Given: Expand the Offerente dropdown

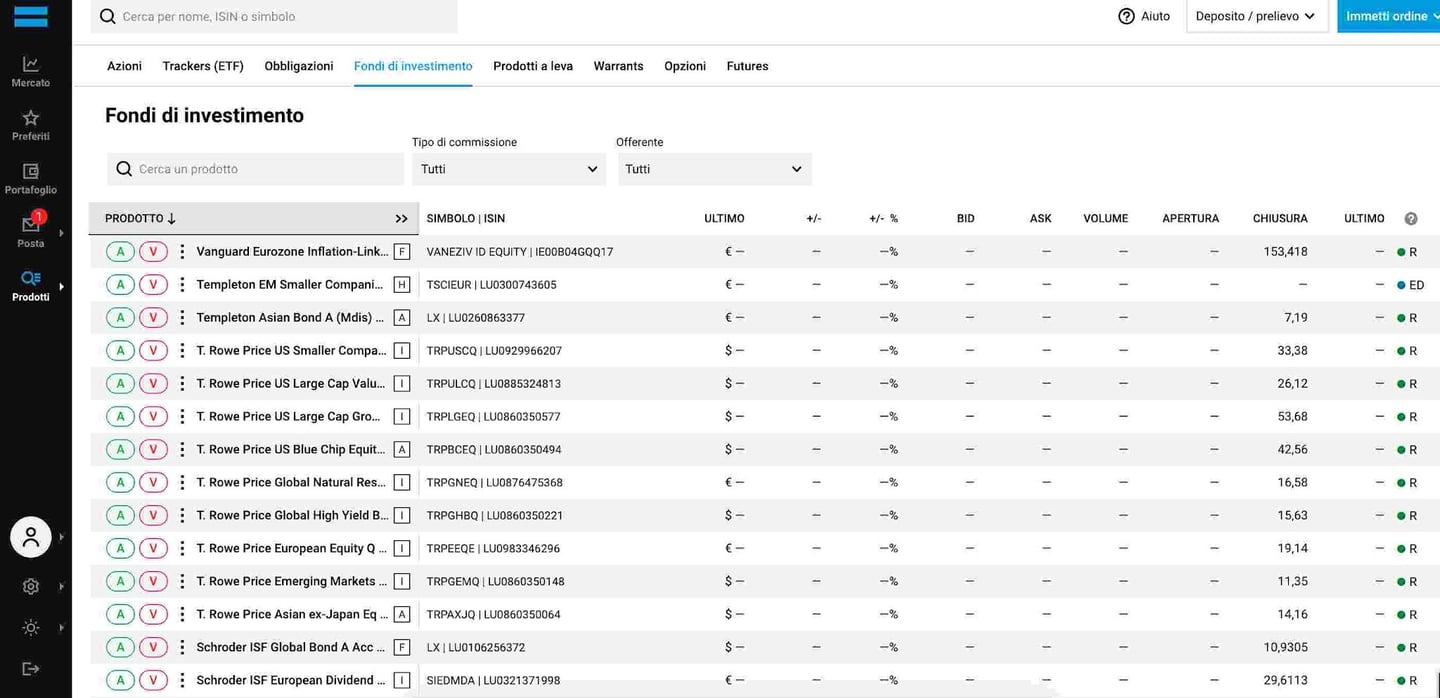Looking at the screenshot, I should pos(714,169).
